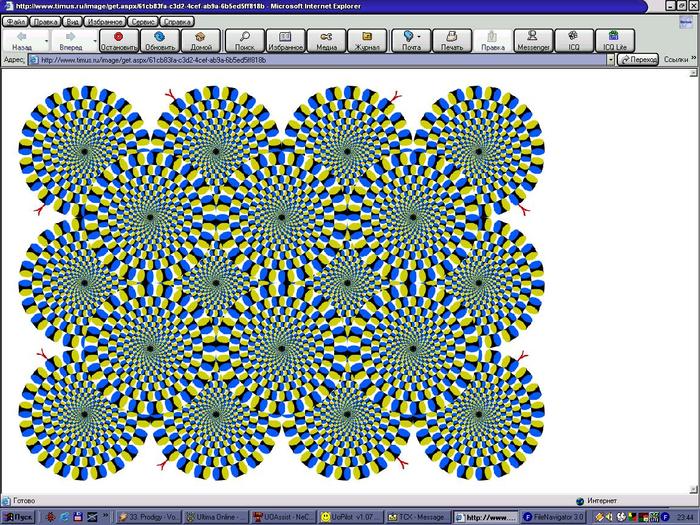The width and height of the screenshot is (700, 525).
Task: Click the active http://www... taskbar button
Action: pyautogui.click(x=485, y=517)
